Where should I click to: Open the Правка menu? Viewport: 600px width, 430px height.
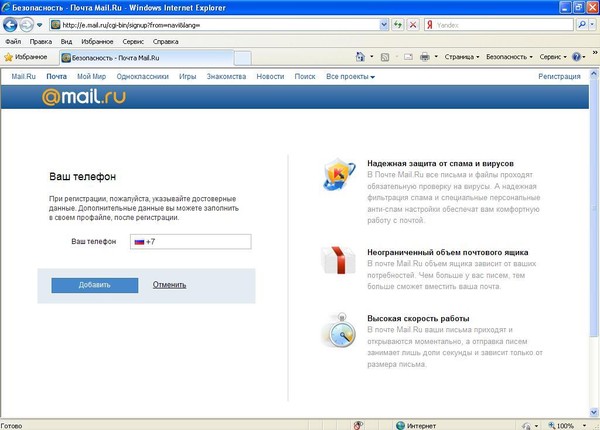pyautogui.click(x=41, y=41)
